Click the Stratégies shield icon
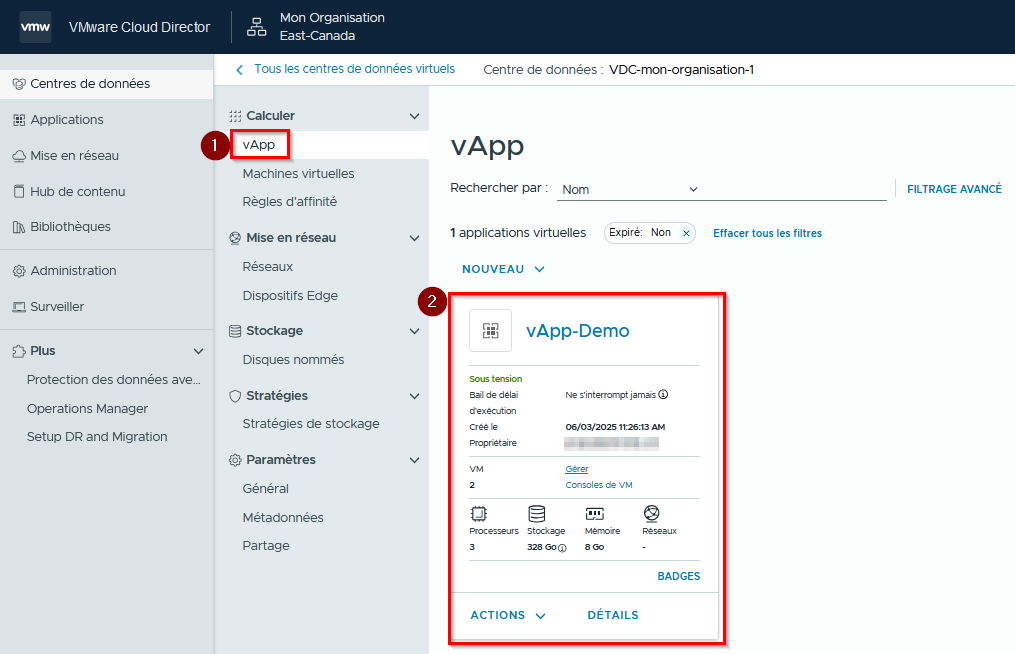 pyautogui.click(x=235, y=396)
